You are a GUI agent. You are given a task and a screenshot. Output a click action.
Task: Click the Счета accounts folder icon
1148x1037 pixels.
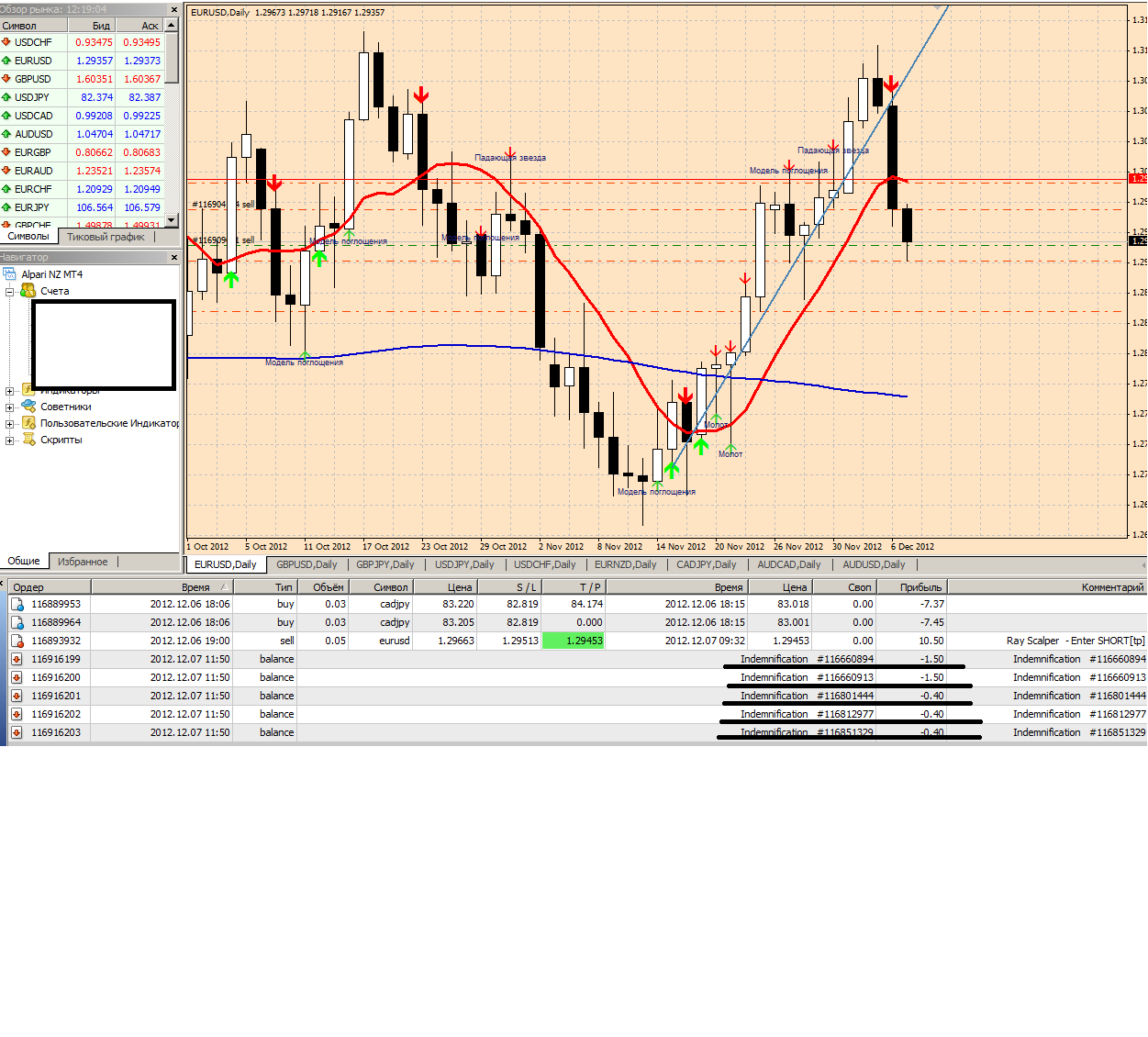pyautogui.click(x=28, y=291)
